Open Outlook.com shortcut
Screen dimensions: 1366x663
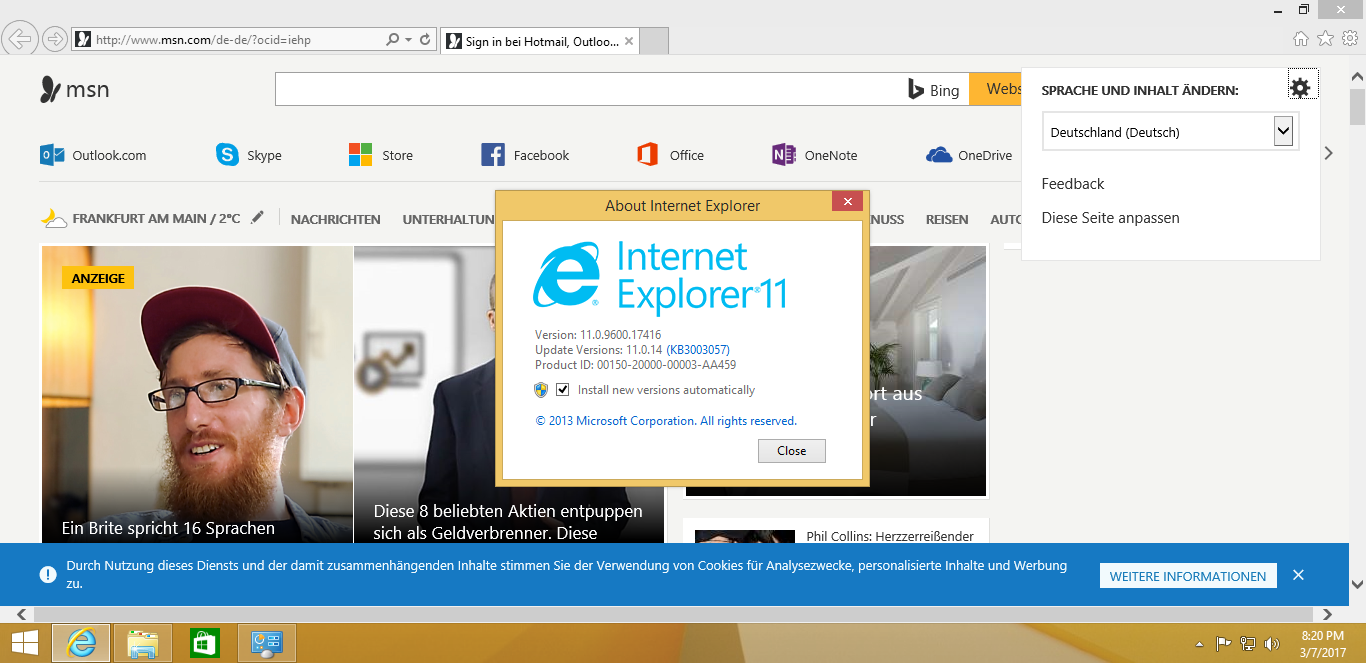[93, 155]
